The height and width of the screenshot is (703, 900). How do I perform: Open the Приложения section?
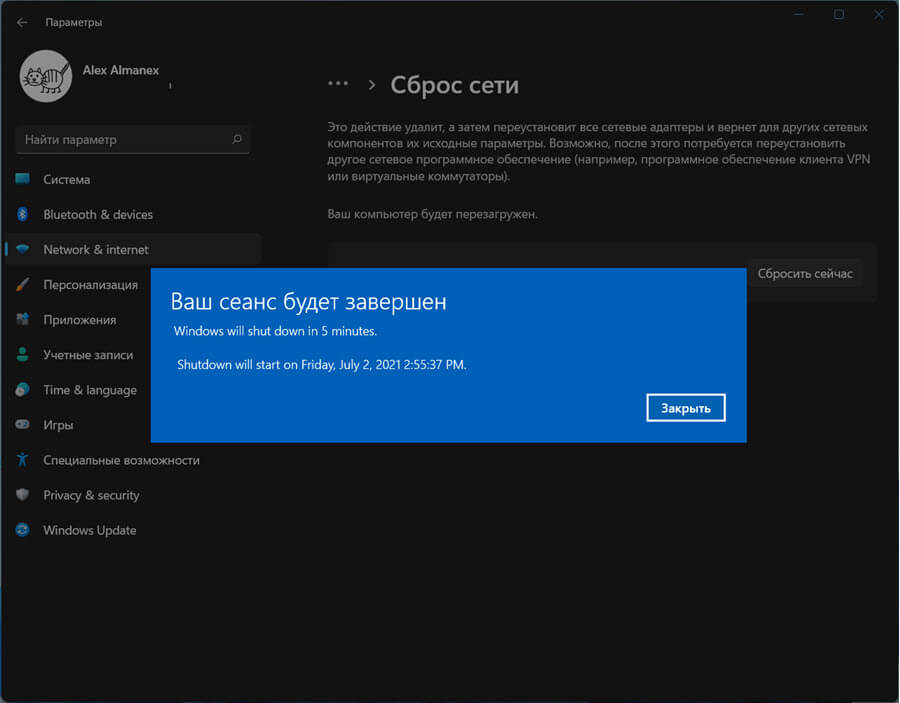[x=79, y=320]
